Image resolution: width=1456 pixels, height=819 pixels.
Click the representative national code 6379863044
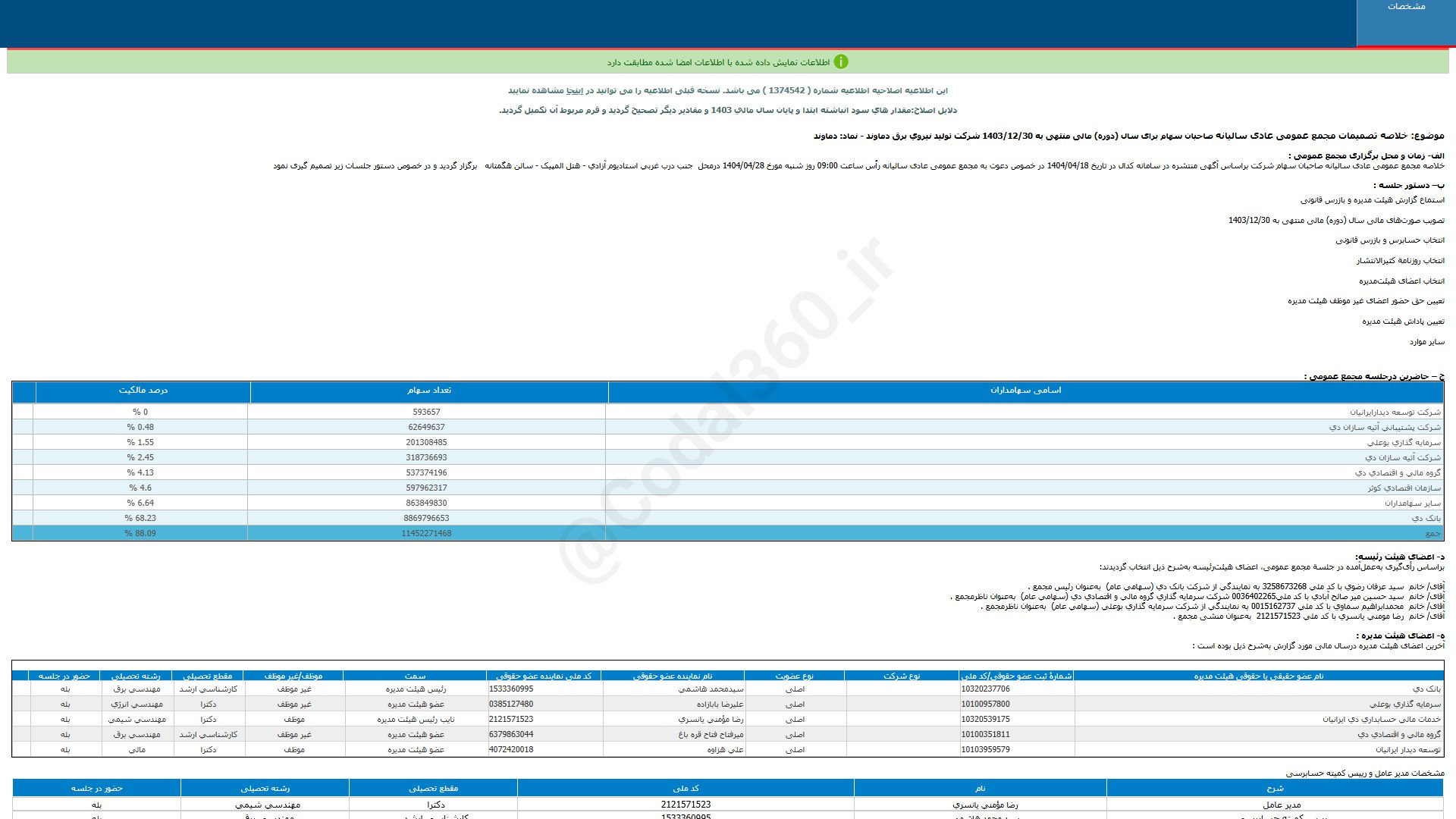[511, 734]
